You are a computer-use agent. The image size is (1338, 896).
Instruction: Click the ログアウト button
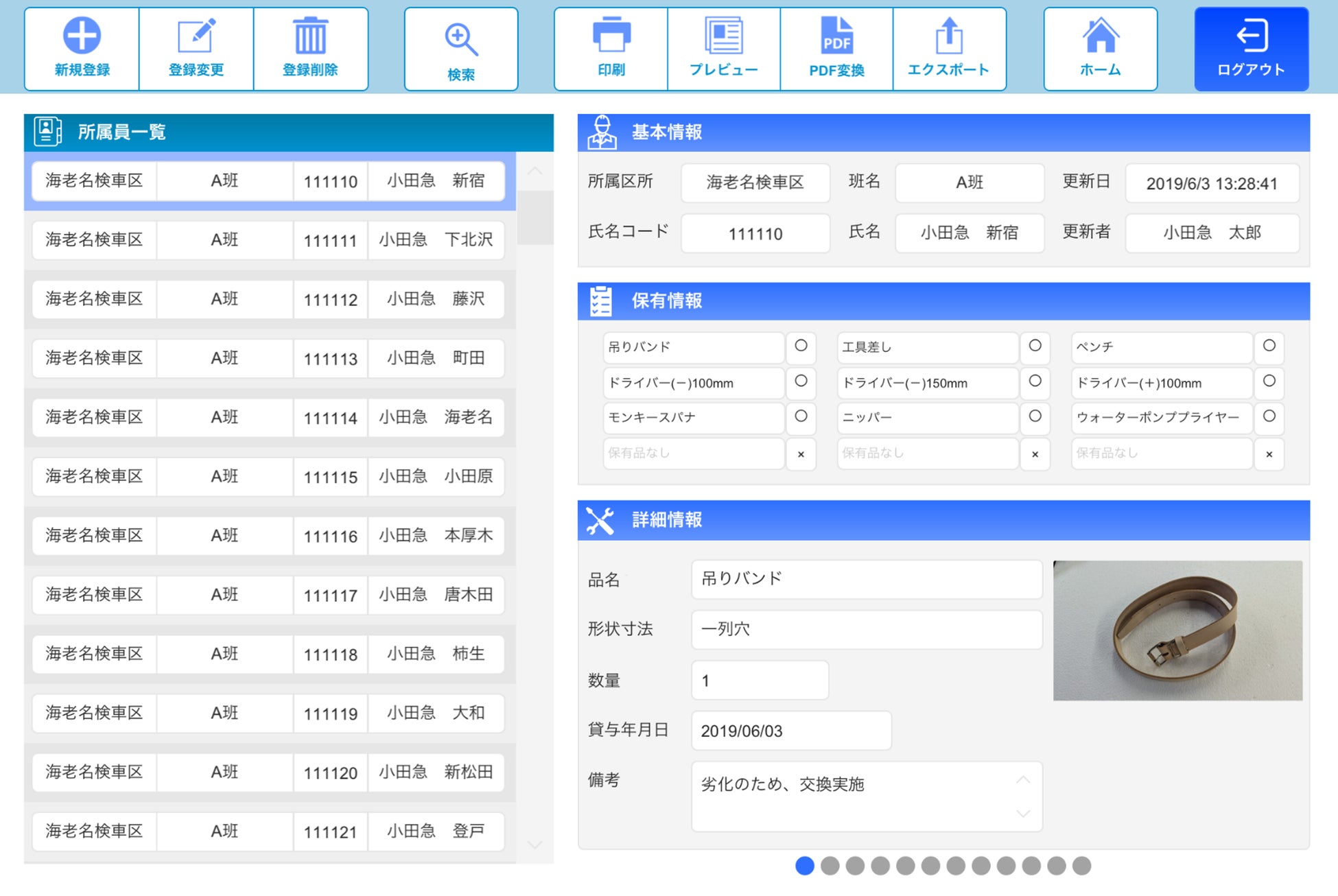pos(1251,49)
